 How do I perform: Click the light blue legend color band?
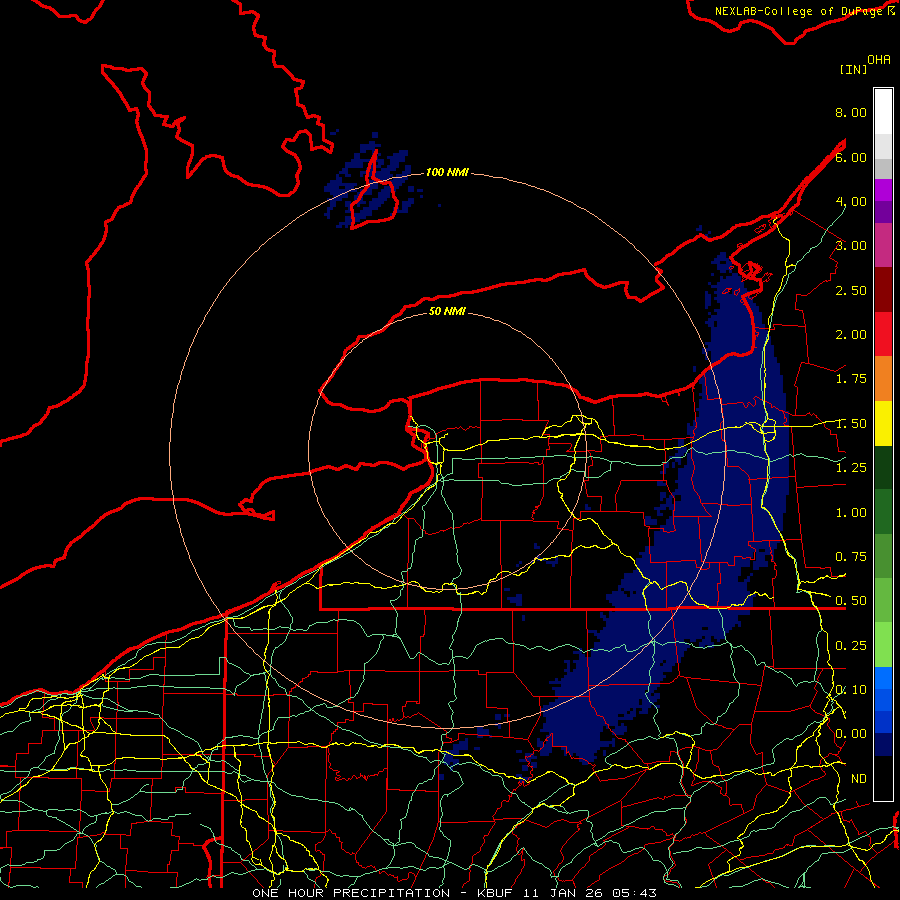883,678
